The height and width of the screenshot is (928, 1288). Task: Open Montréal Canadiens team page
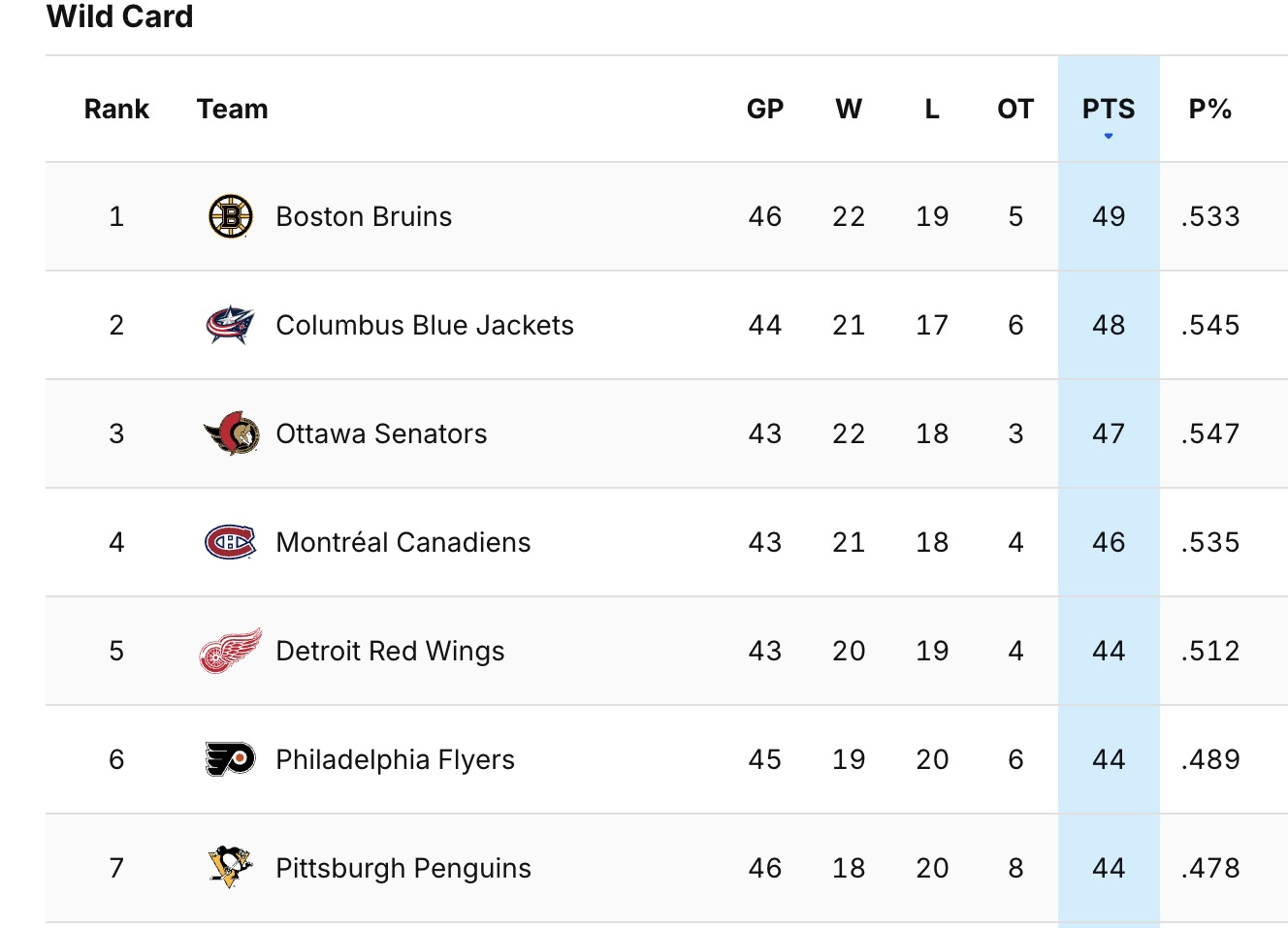tap(403, 542)
